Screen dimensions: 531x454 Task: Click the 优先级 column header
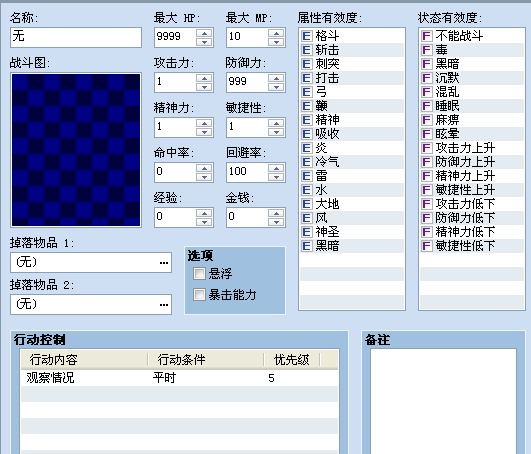[x=292, y=360]
